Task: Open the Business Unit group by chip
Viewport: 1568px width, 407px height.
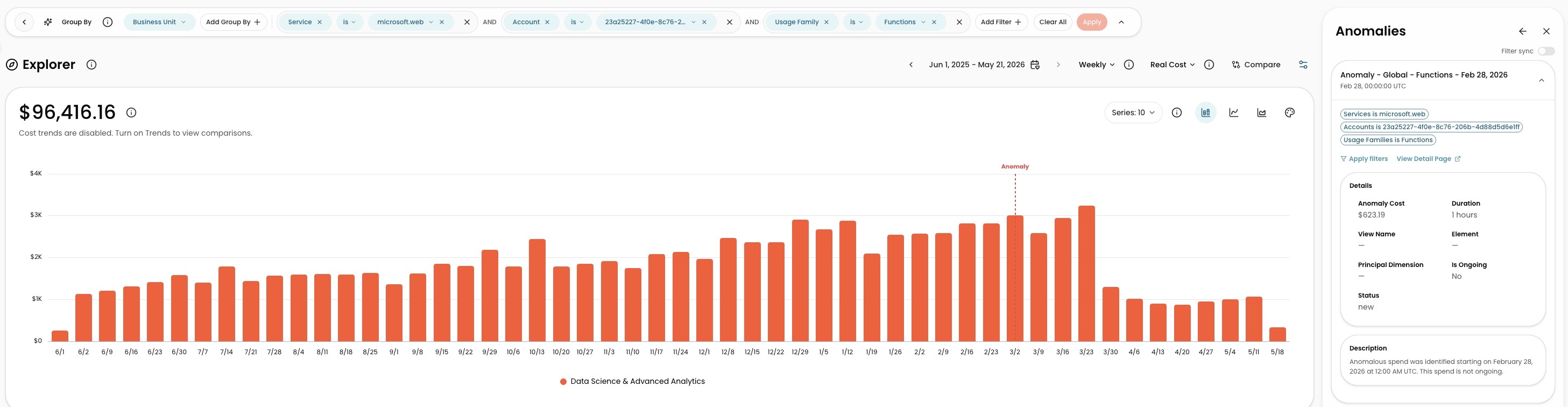Action: pyautogui.click(x=159, y=22)
